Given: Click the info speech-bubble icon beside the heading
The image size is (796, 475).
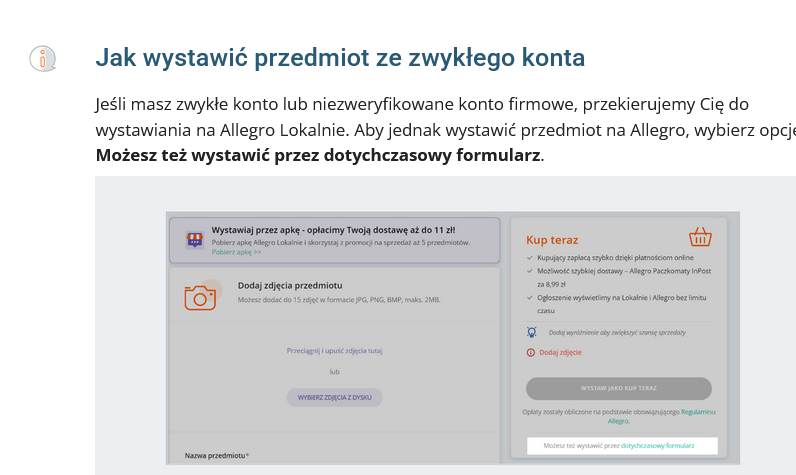Looking at the screenshot, I should click(42, 59).
